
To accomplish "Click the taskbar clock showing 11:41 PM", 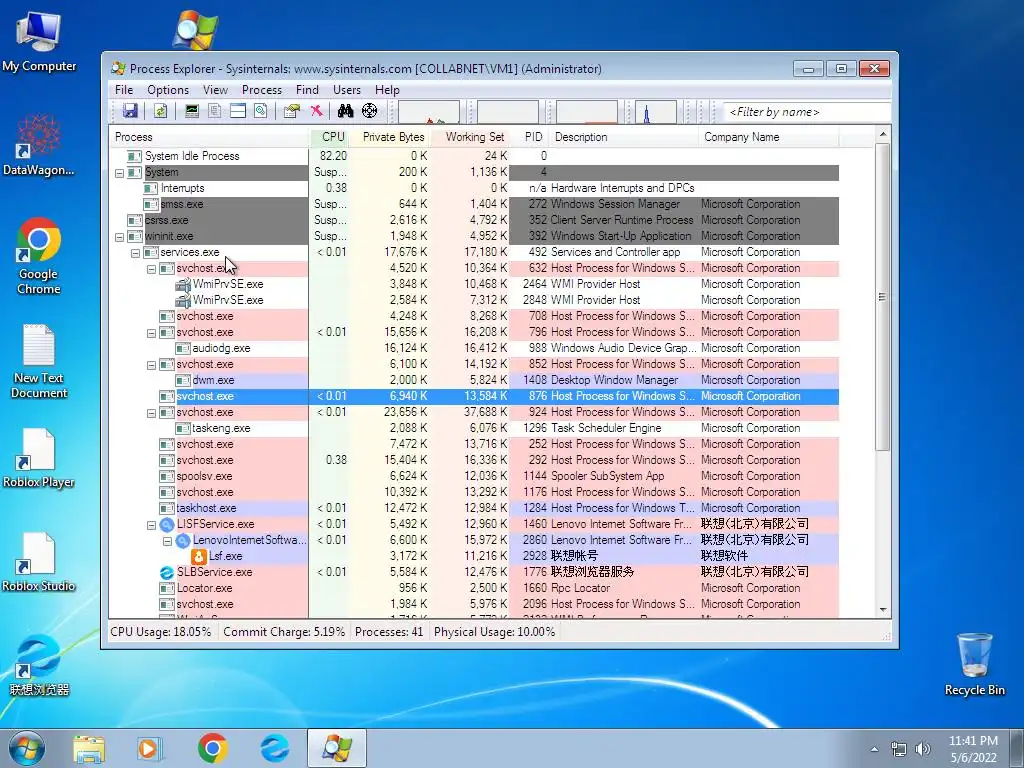I will [x=973, y=749].
